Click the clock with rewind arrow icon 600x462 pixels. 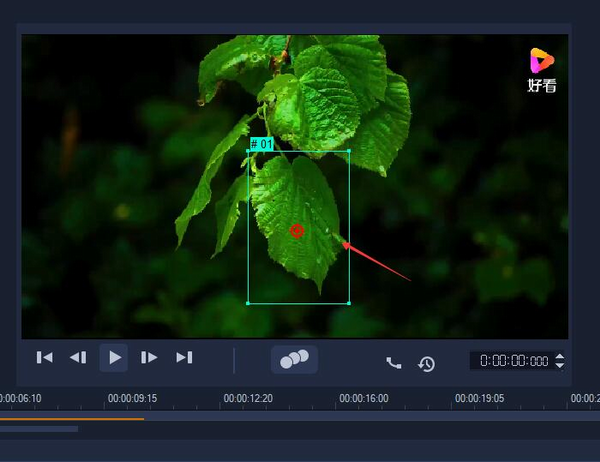coord(427,363)
